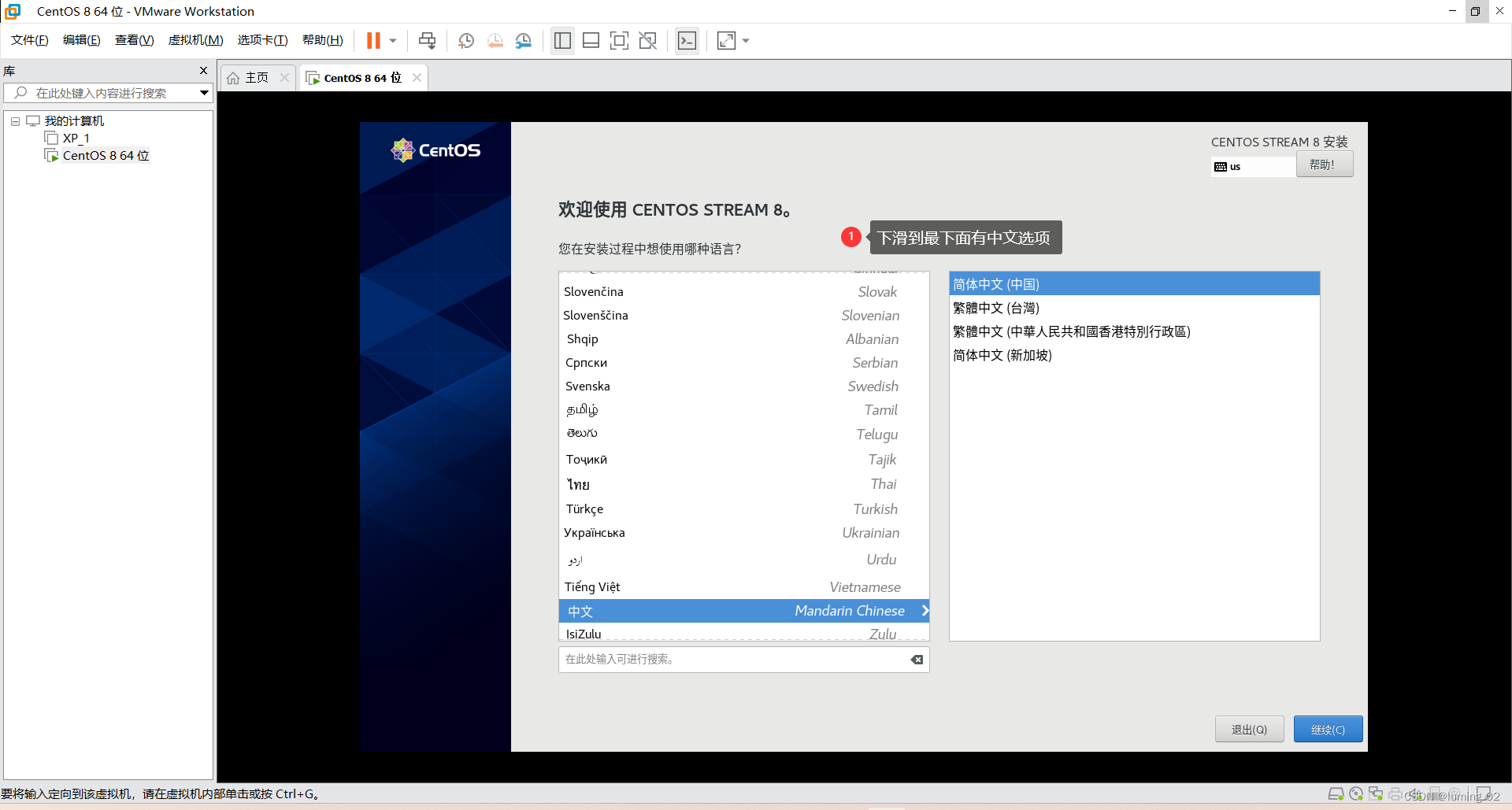Select 中文 Mandarin Chinese language row
Screen dimensions: 1512x810
(743, 611)
